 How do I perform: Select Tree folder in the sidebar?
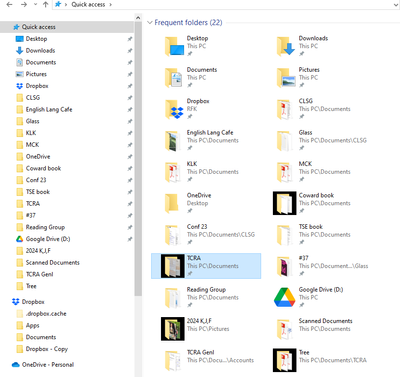(x=31, y=286)
